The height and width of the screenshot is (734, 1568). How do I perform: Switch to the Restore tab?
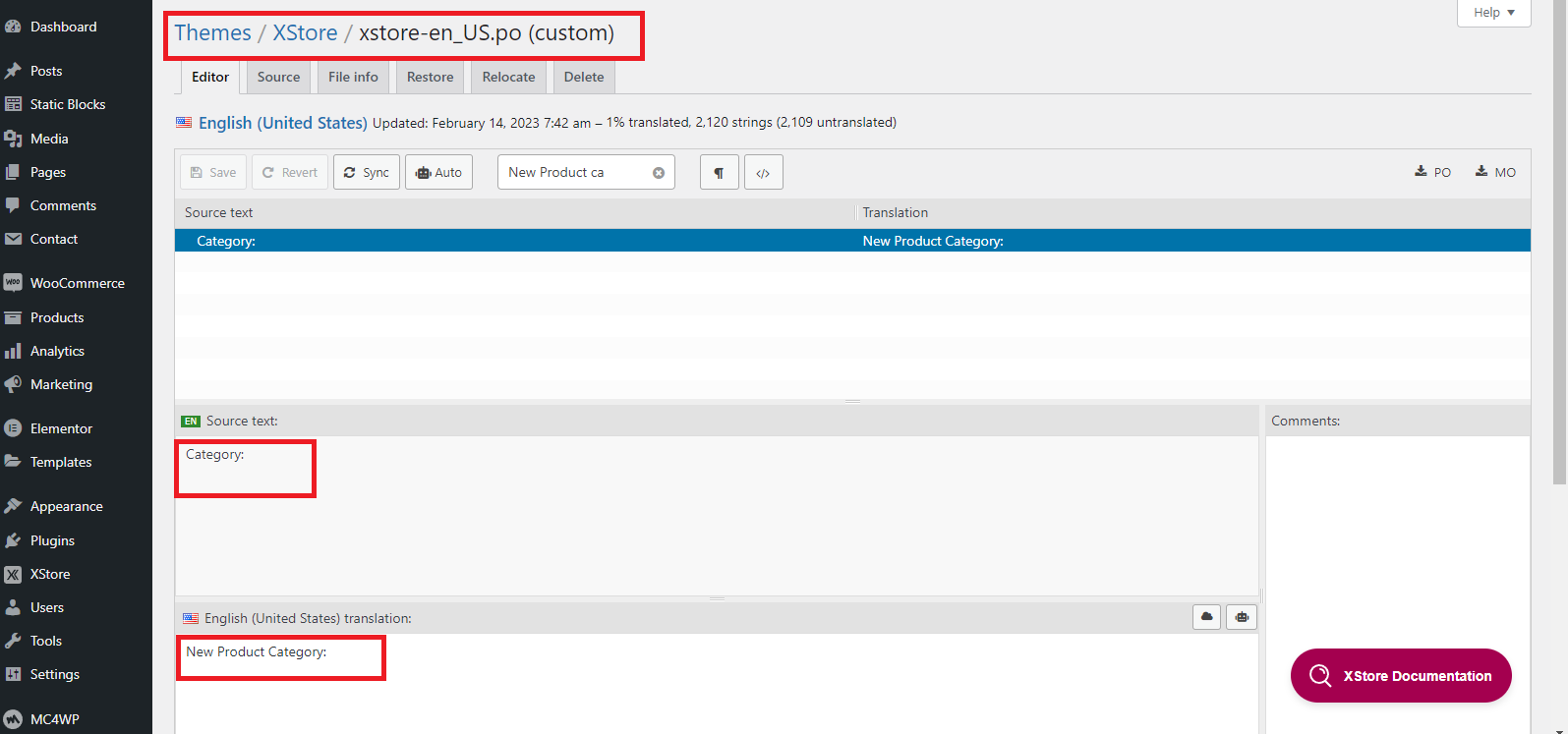(x=431, y=77)
